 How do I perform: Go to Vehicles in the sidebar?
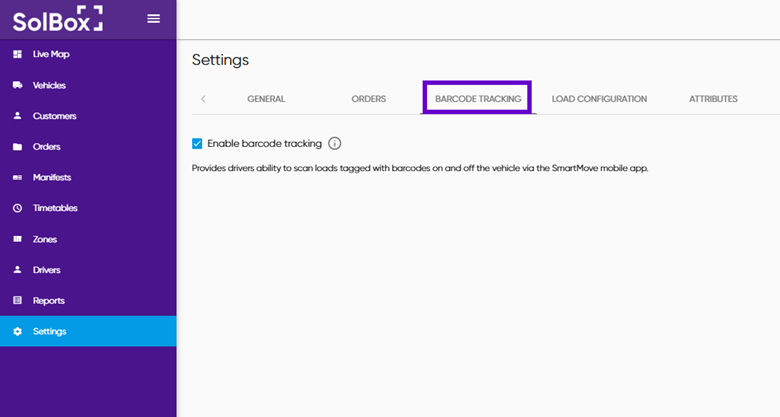pyautogui.click(x=88, y=85)
